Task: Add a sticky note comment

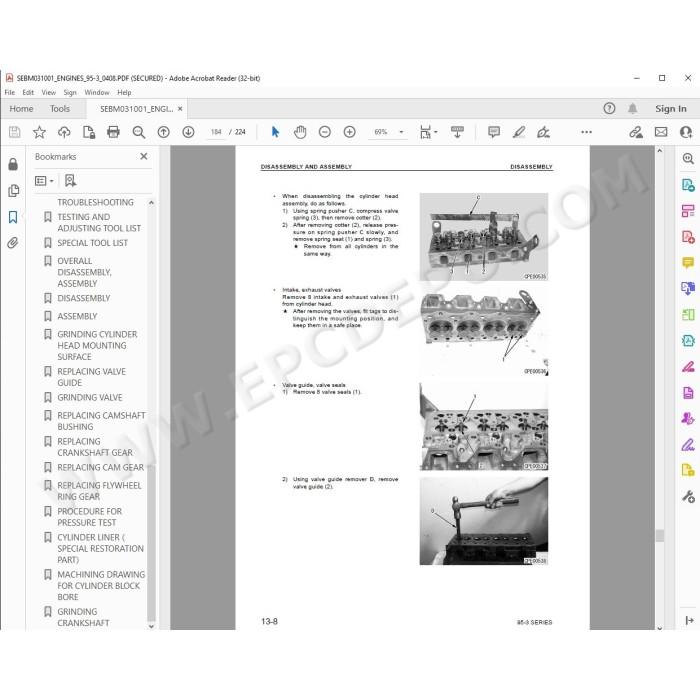Action: (x=494, y=132)
